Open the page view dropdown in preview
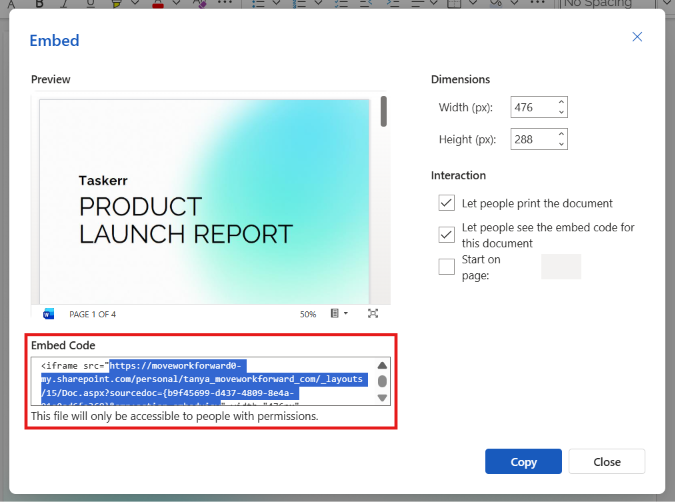 click(x=339, y=313)
